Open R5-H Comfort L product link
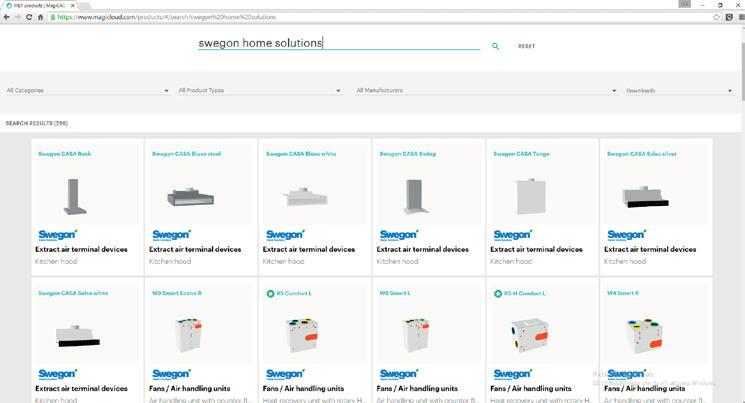 525,293
